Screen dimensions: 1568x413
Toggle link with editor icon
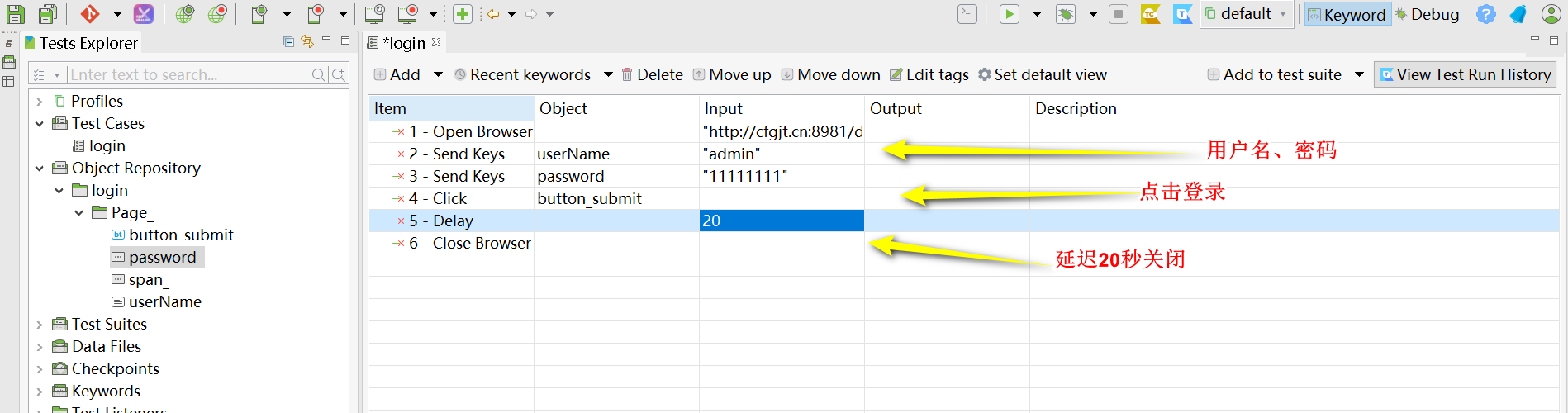[307, 41]
